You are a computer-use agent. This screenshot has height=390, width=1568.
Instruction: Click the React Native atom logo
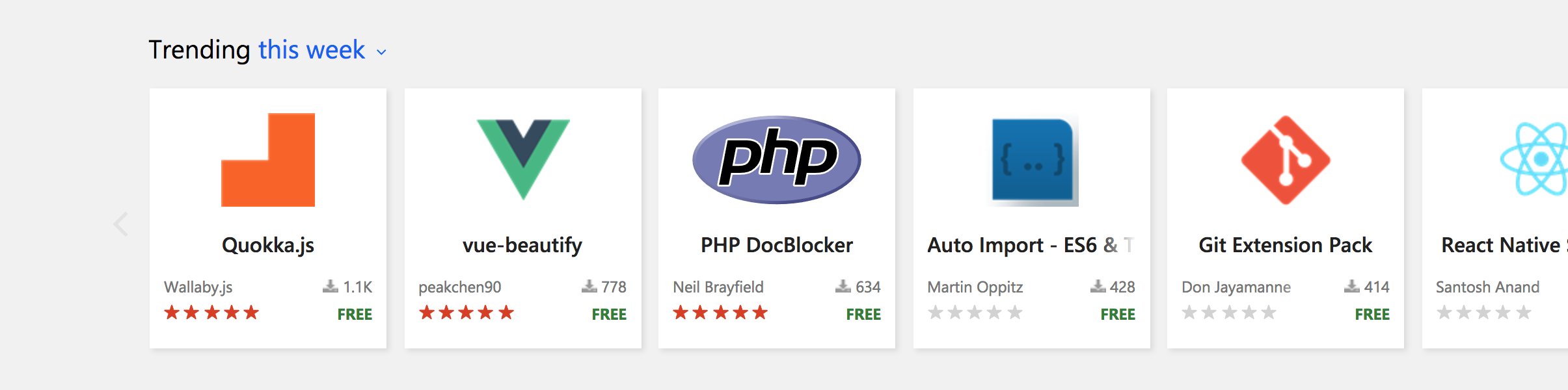coord(1534,159)
